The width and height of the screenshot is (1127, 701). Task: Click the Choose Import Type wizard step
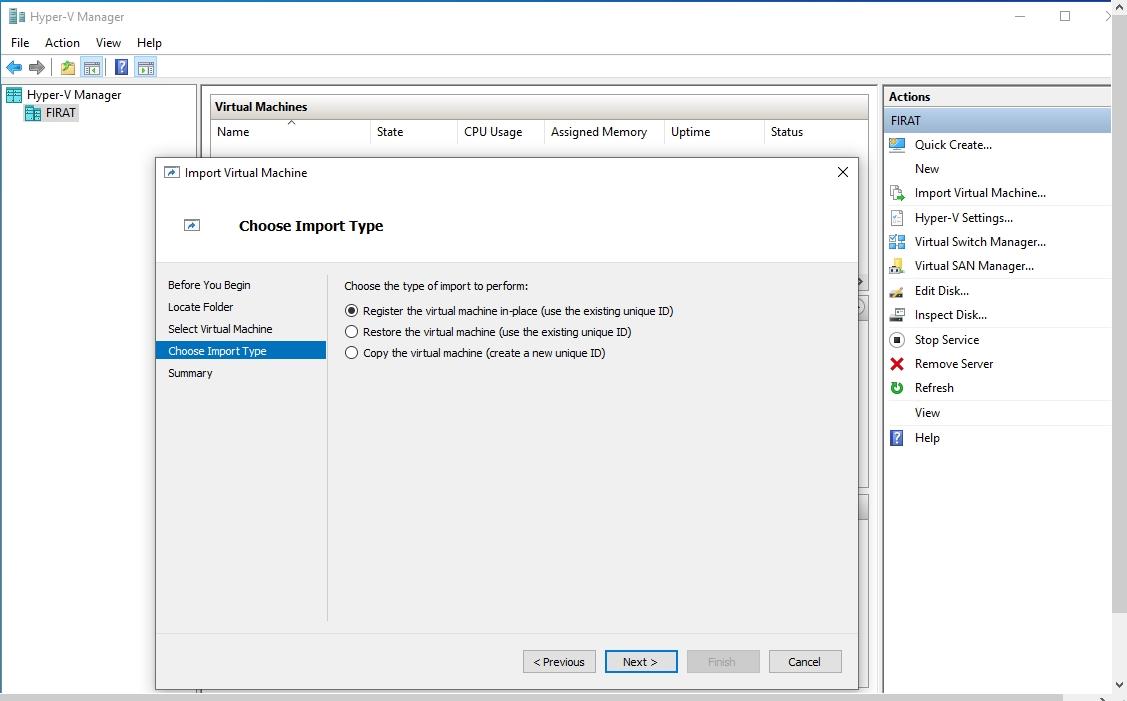(241, 351)
